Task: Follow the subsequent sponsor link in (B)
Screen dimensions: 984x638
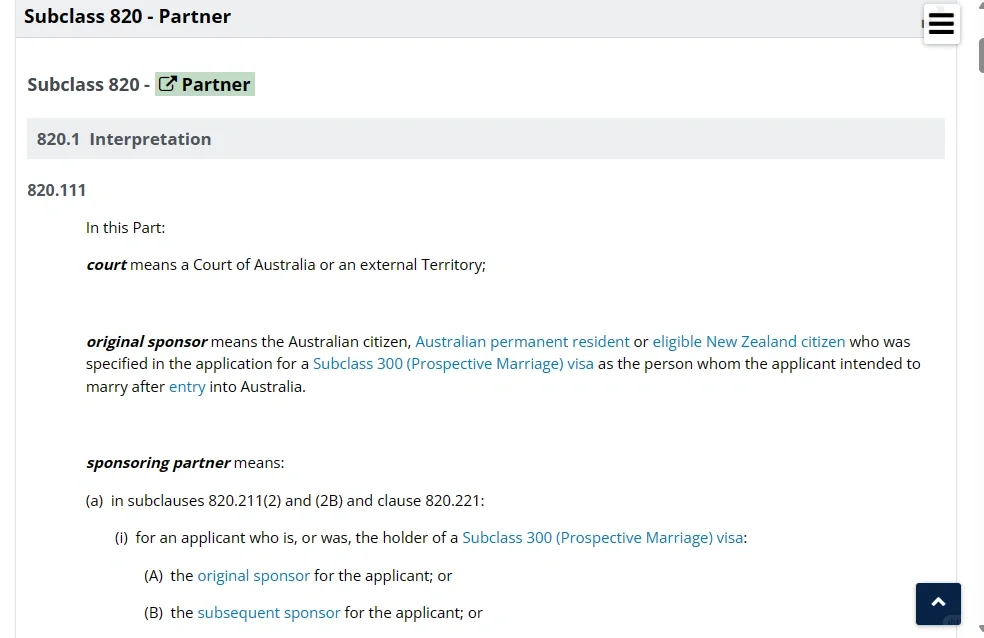Action: 269,613
